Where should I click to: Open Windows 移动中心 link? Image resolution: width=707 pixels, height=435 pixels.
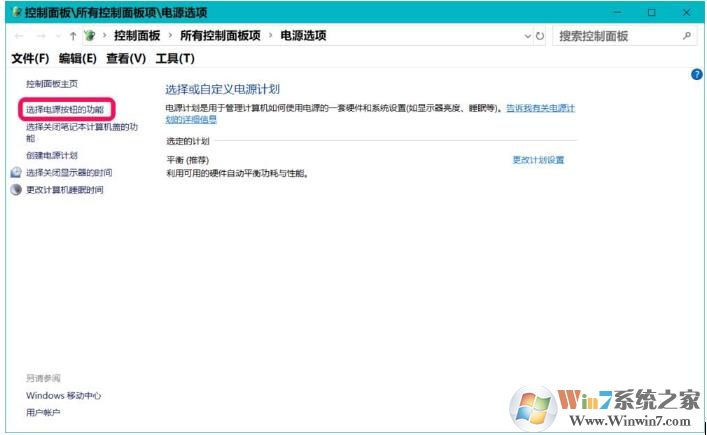point(64,395)
